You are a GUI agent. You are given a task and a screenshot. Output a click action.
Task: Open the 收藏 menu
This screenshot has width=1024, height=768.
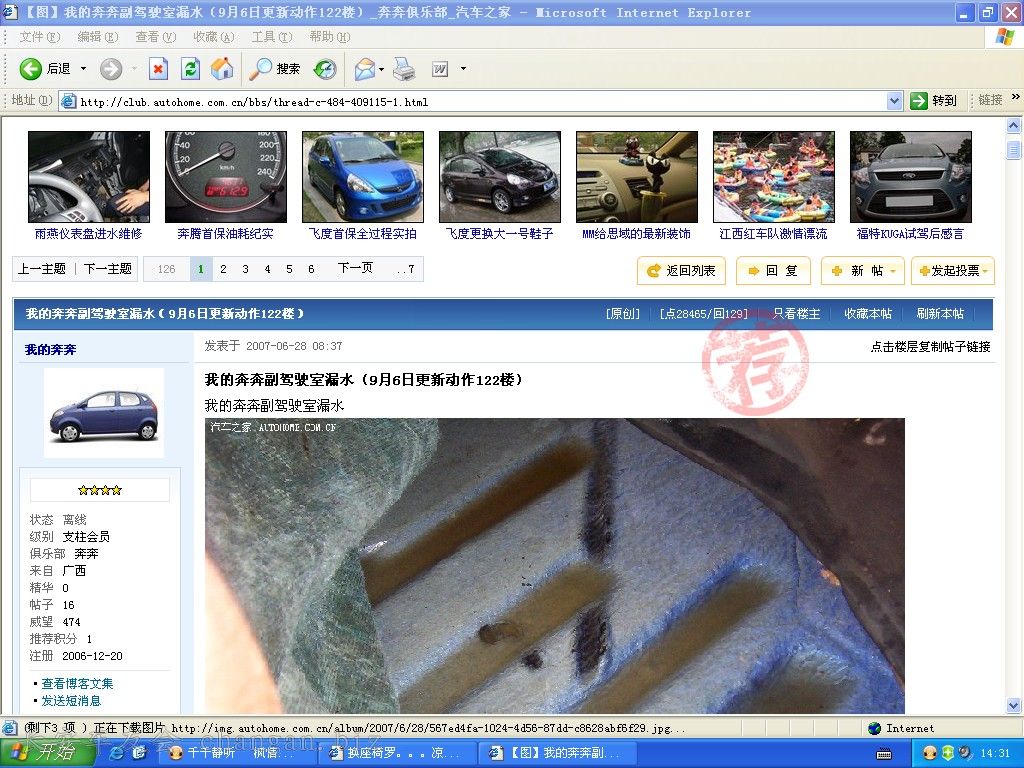[x=214, y=37]
